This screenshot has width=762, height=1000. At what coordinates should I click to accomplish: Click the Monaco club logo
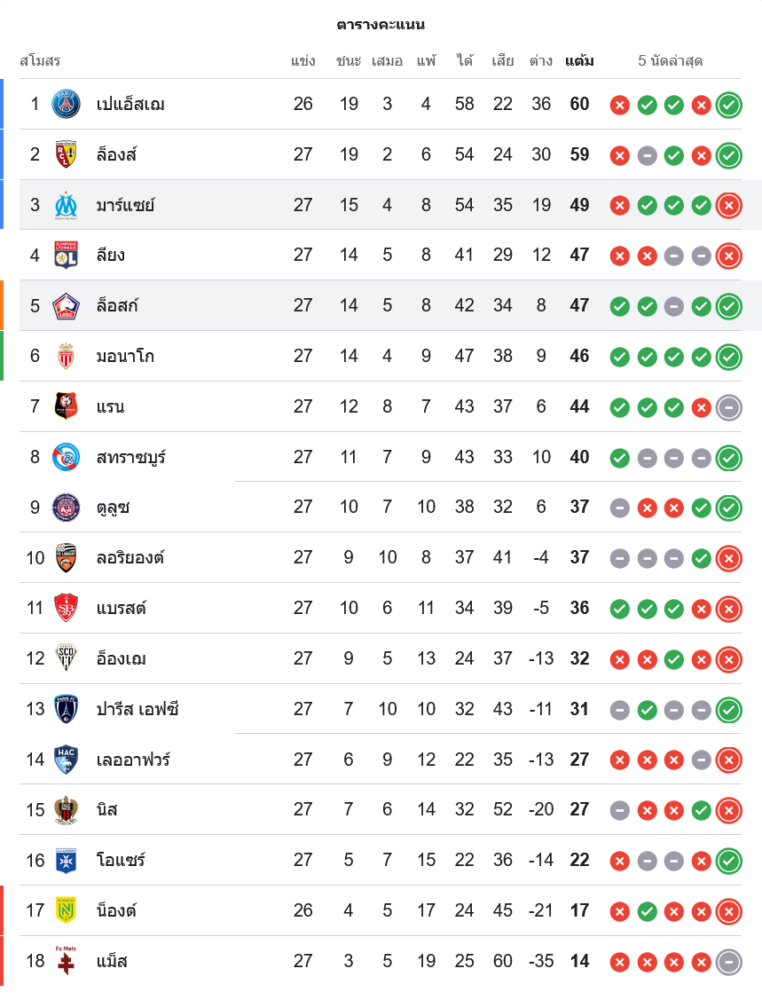click(x=66, y=356)
